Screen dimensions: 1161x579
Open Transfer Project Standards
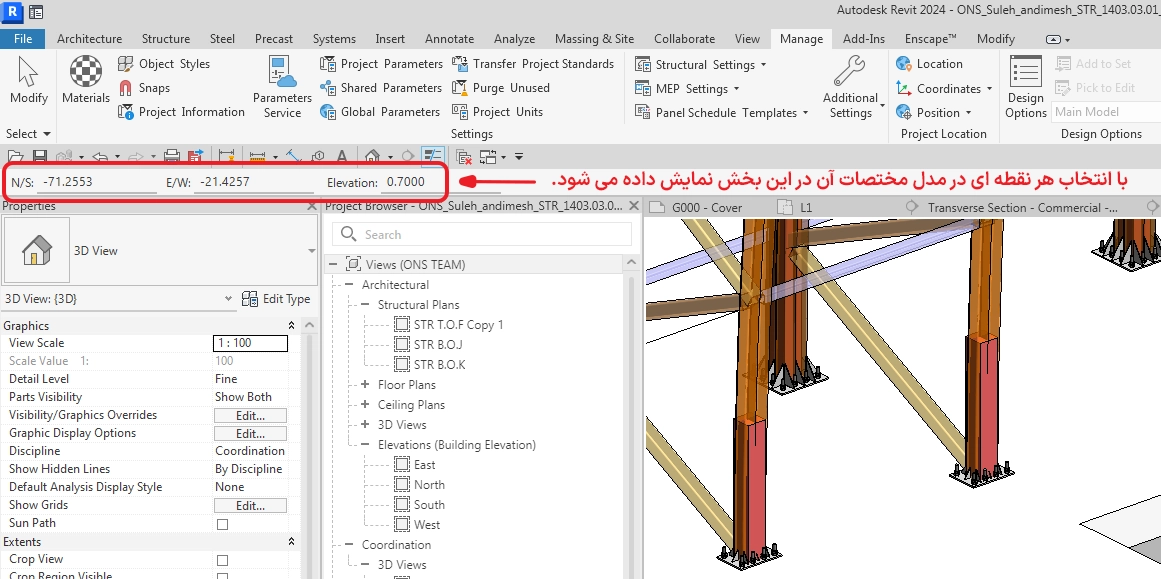(x=460, y=64)
